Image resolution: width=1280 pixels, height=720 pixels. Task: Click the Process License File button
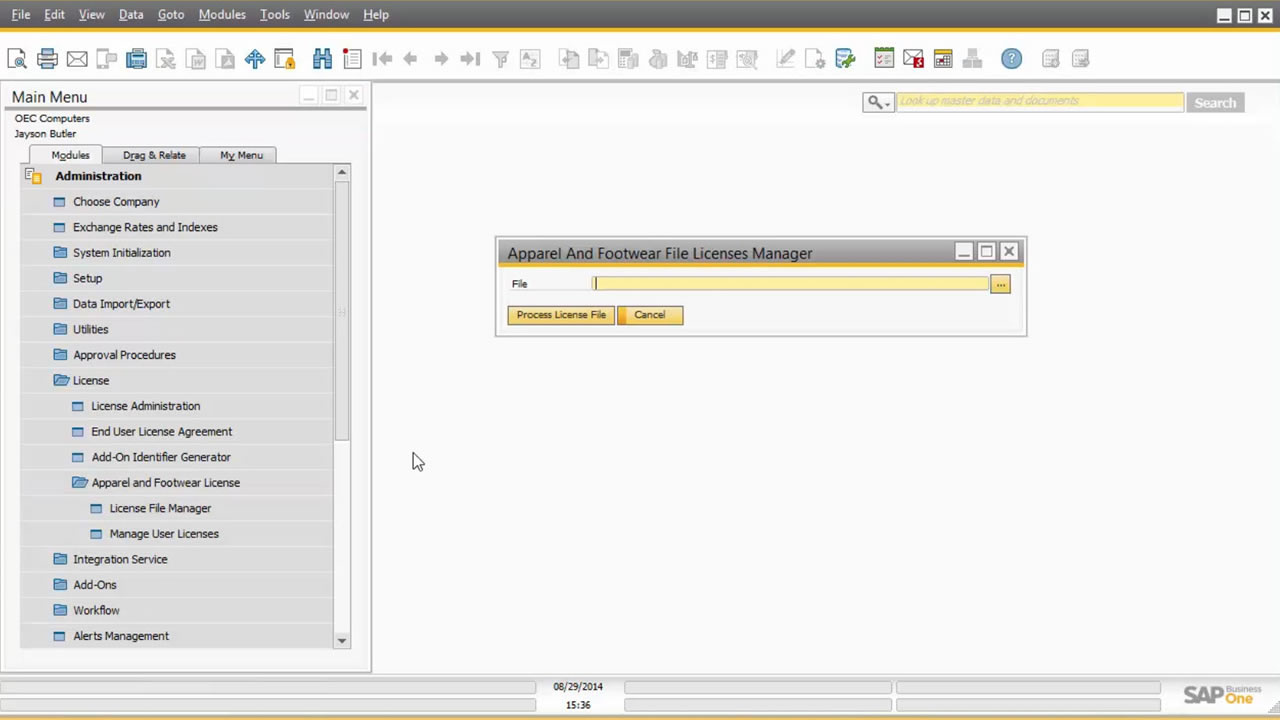[561, 315]
